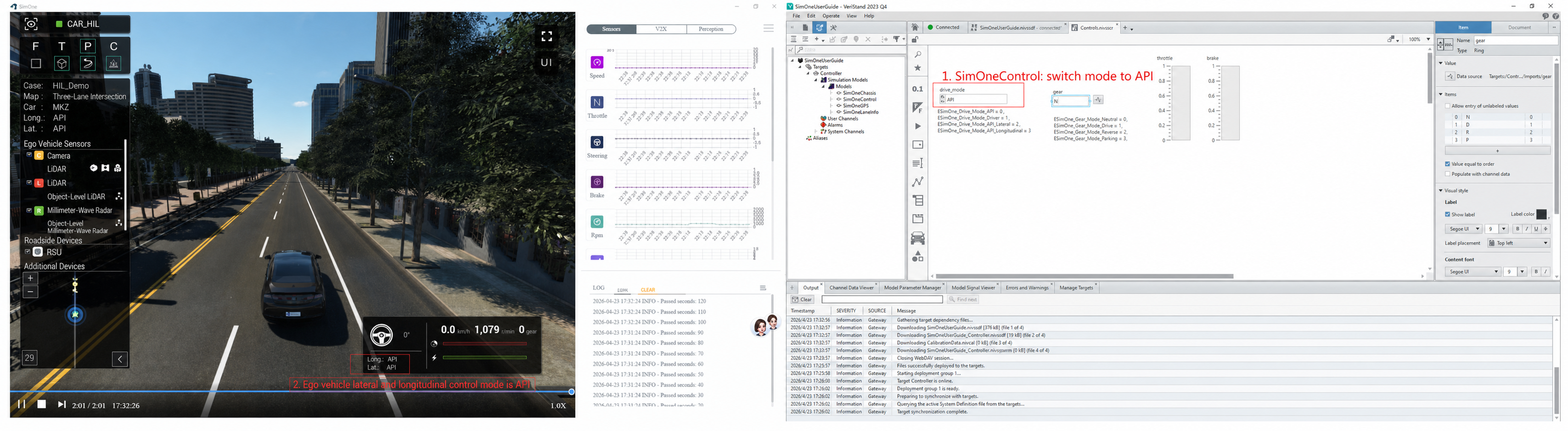Select the F camera view in SimOne

tap(35, 46)
